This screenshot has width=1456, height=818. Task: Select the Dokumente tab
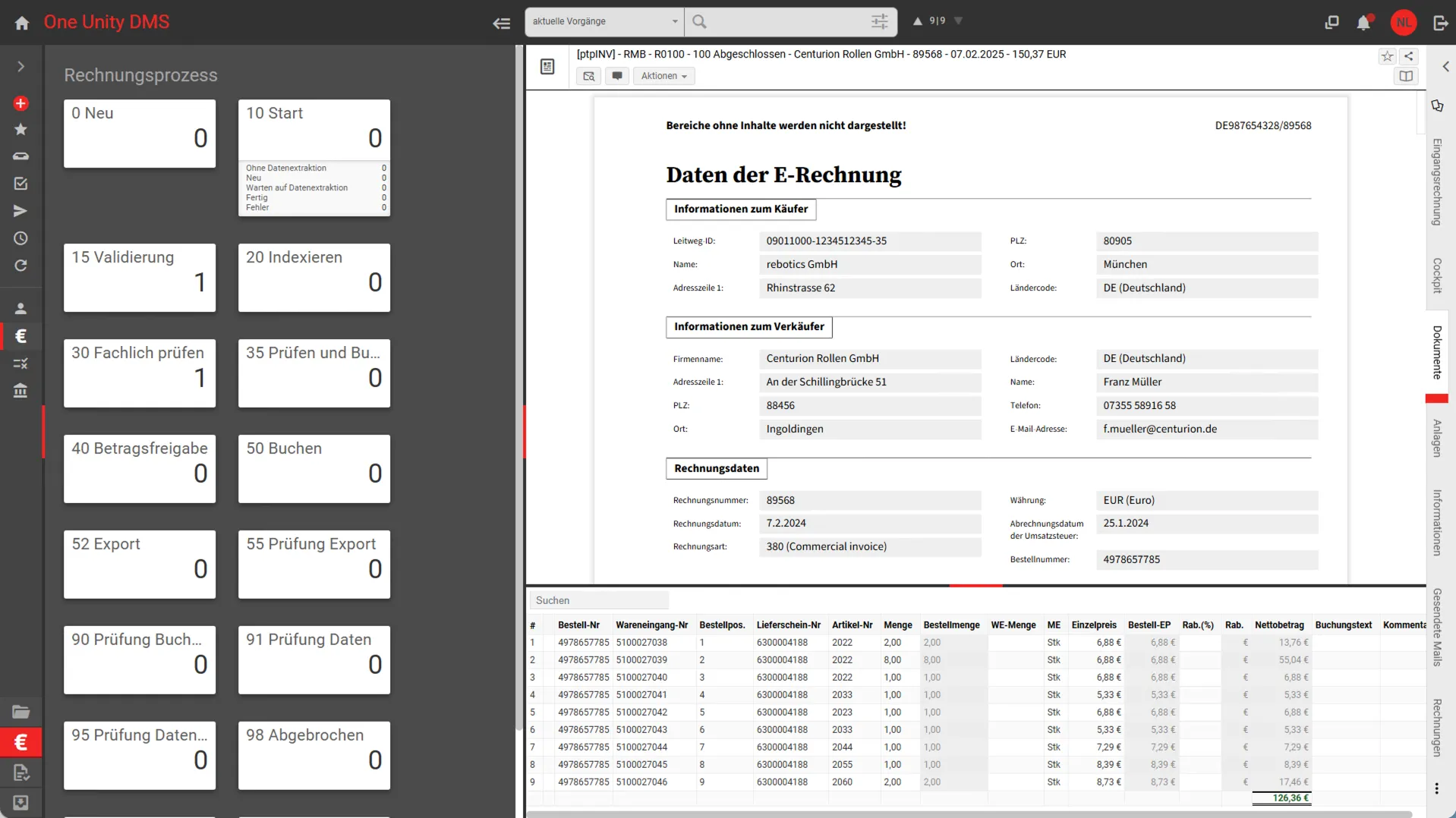[1437, 353]
